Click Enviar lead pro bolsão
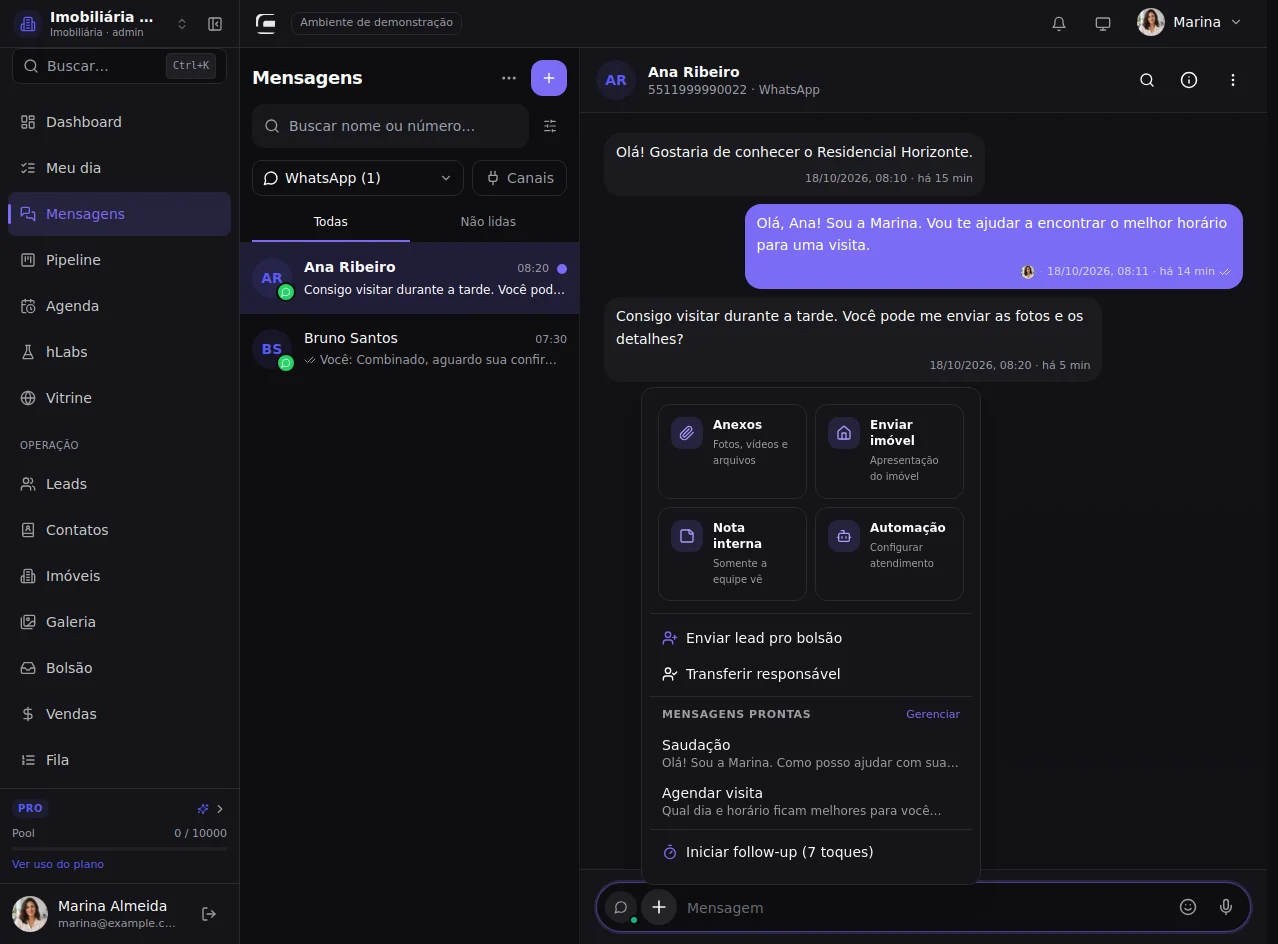 pos(810,638)
